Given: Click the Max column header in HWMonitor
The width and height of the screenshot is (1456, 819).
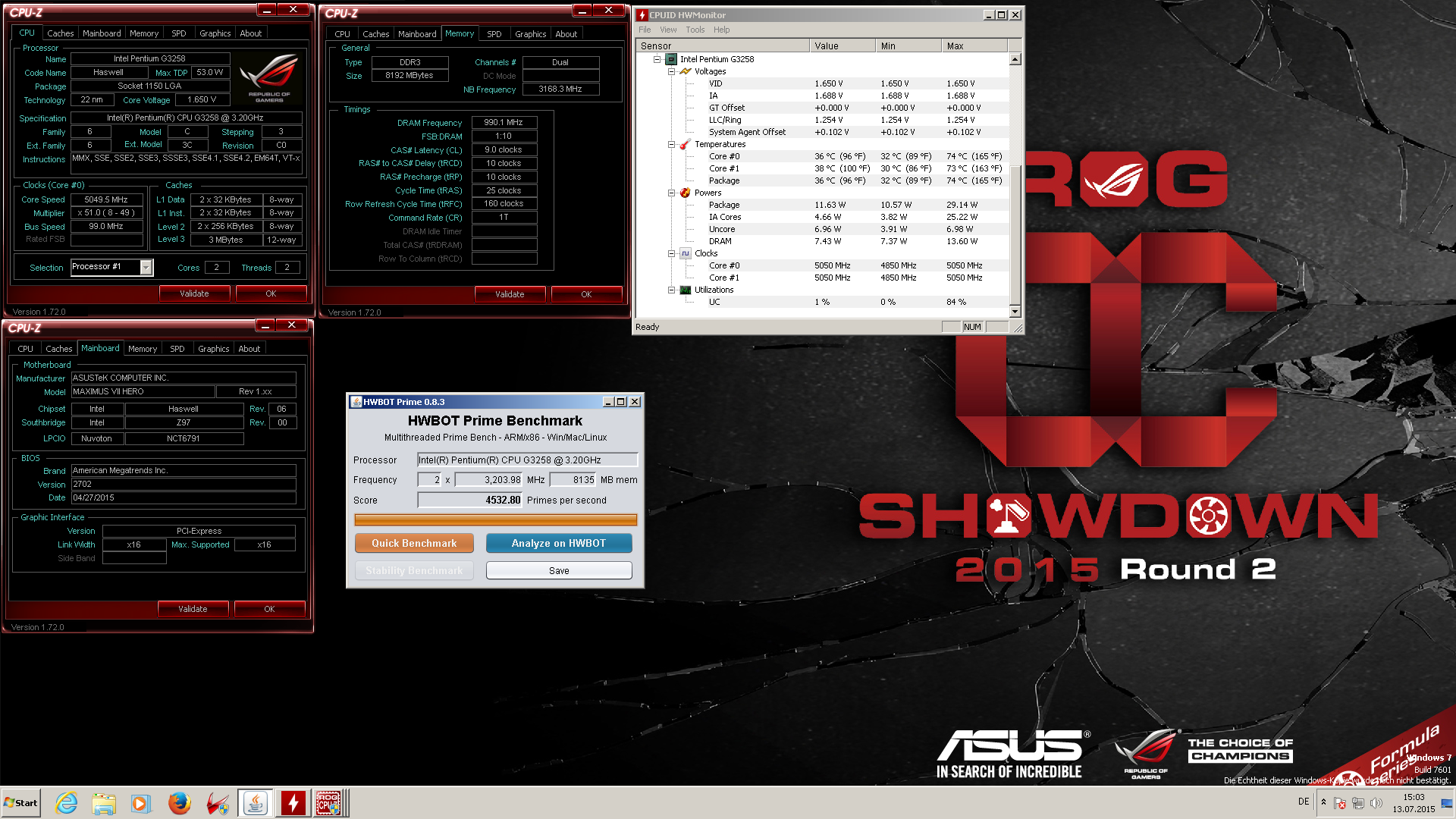Looking at the screenshot, I should pyautogui.click(x=974, y=45).
